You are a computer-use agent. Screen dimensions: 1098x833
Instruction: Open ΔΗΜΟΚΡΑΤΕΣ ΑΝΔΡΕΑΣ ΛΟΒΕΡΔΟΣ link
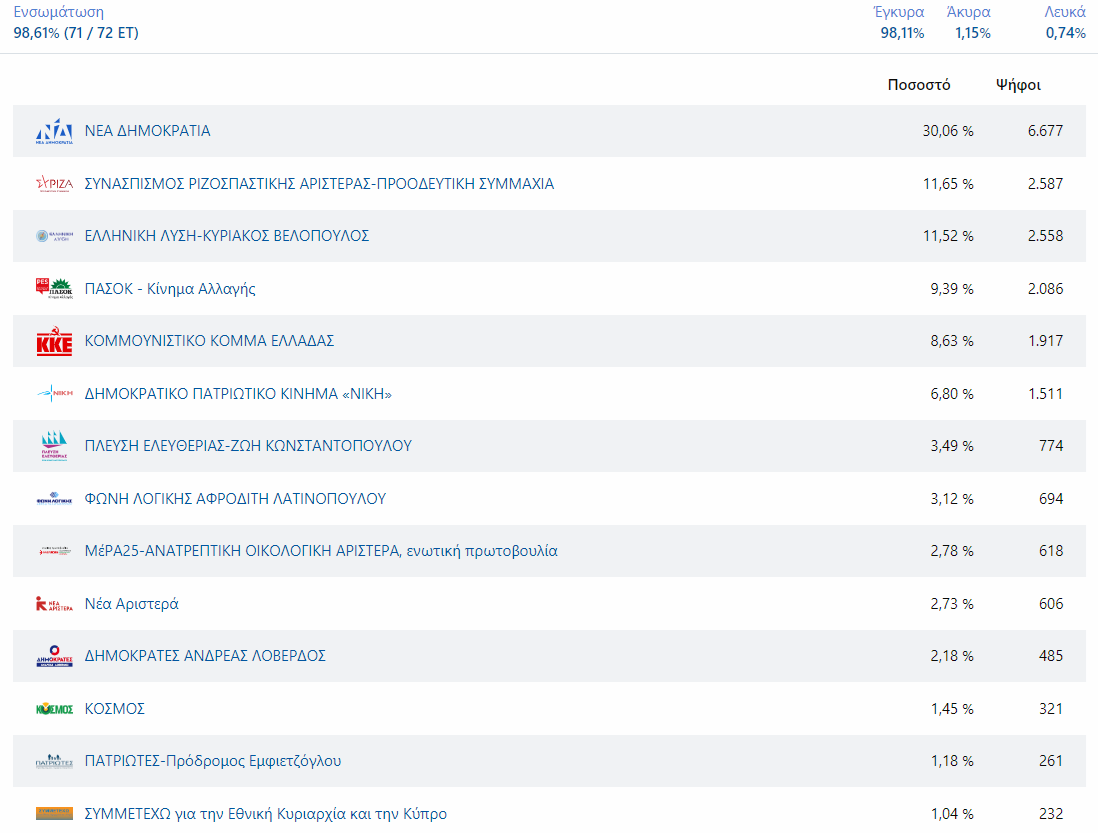coord(205,656)
